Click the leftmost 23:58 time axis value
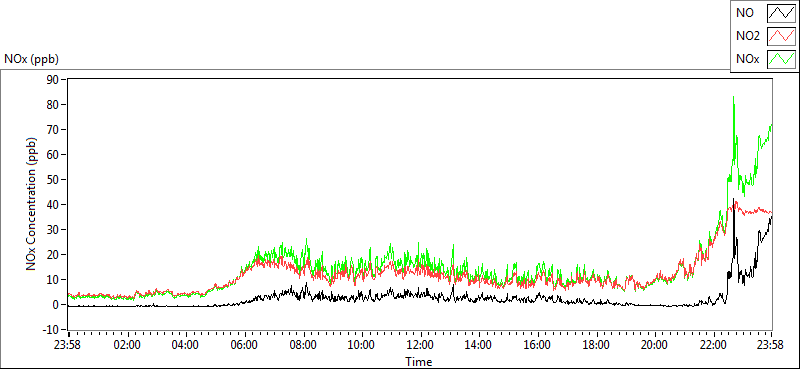 (68, 344)
